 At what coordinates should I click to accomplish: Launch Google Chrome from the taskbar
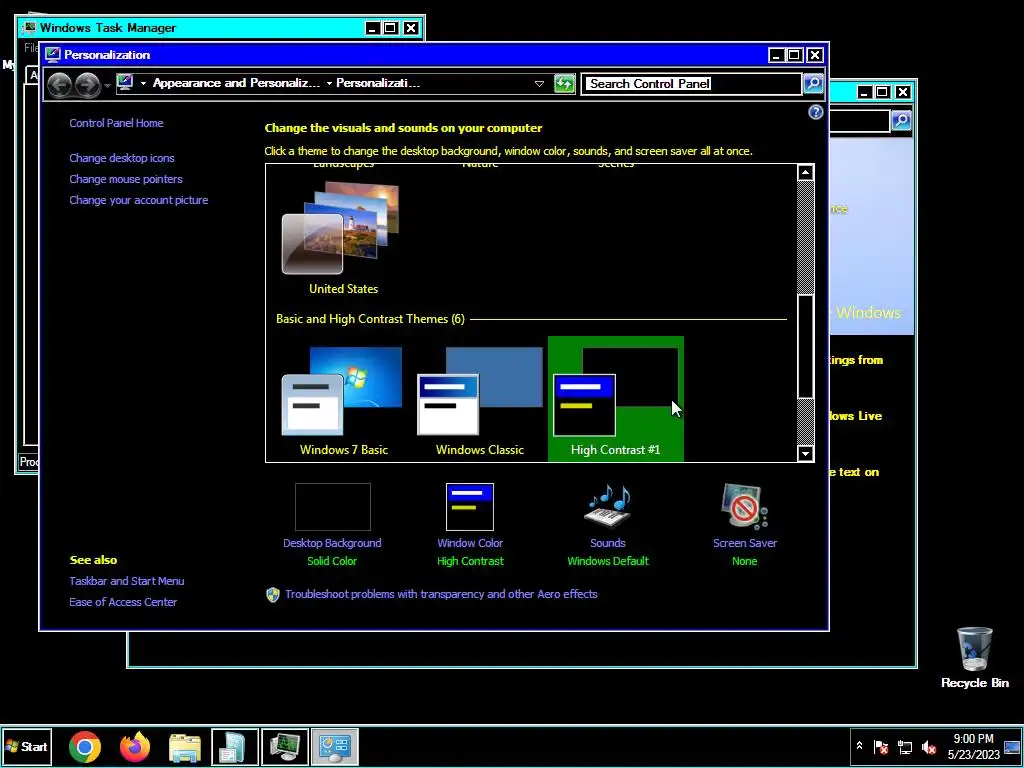tap(85, 746)
